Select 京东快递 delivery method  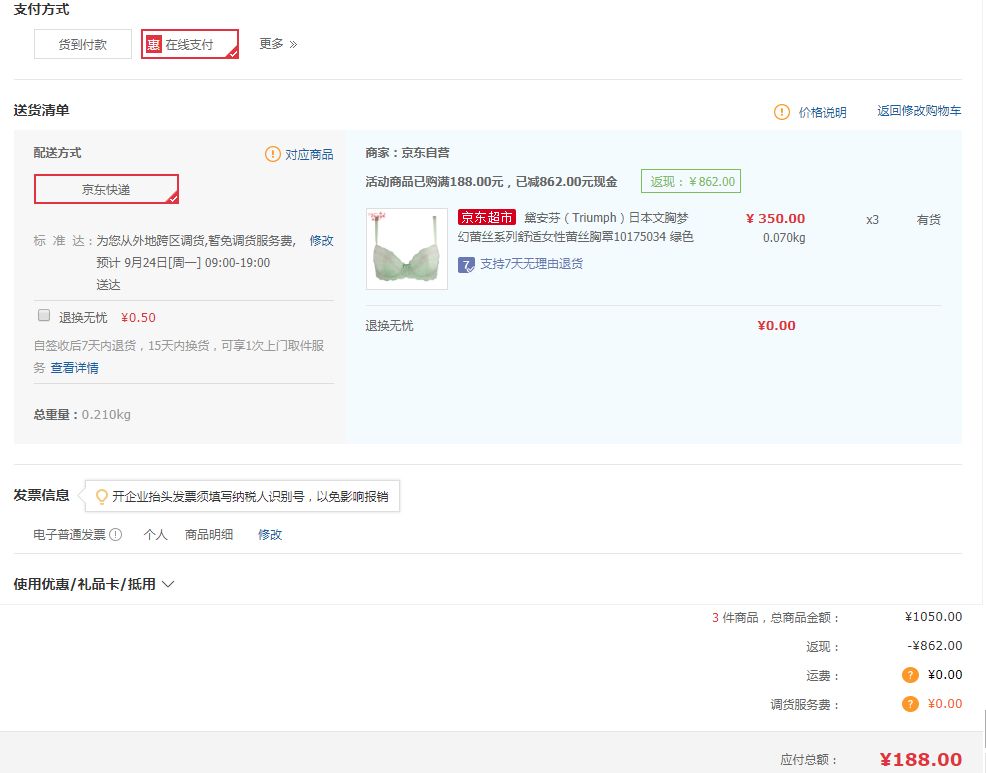(x=106, y=189)
